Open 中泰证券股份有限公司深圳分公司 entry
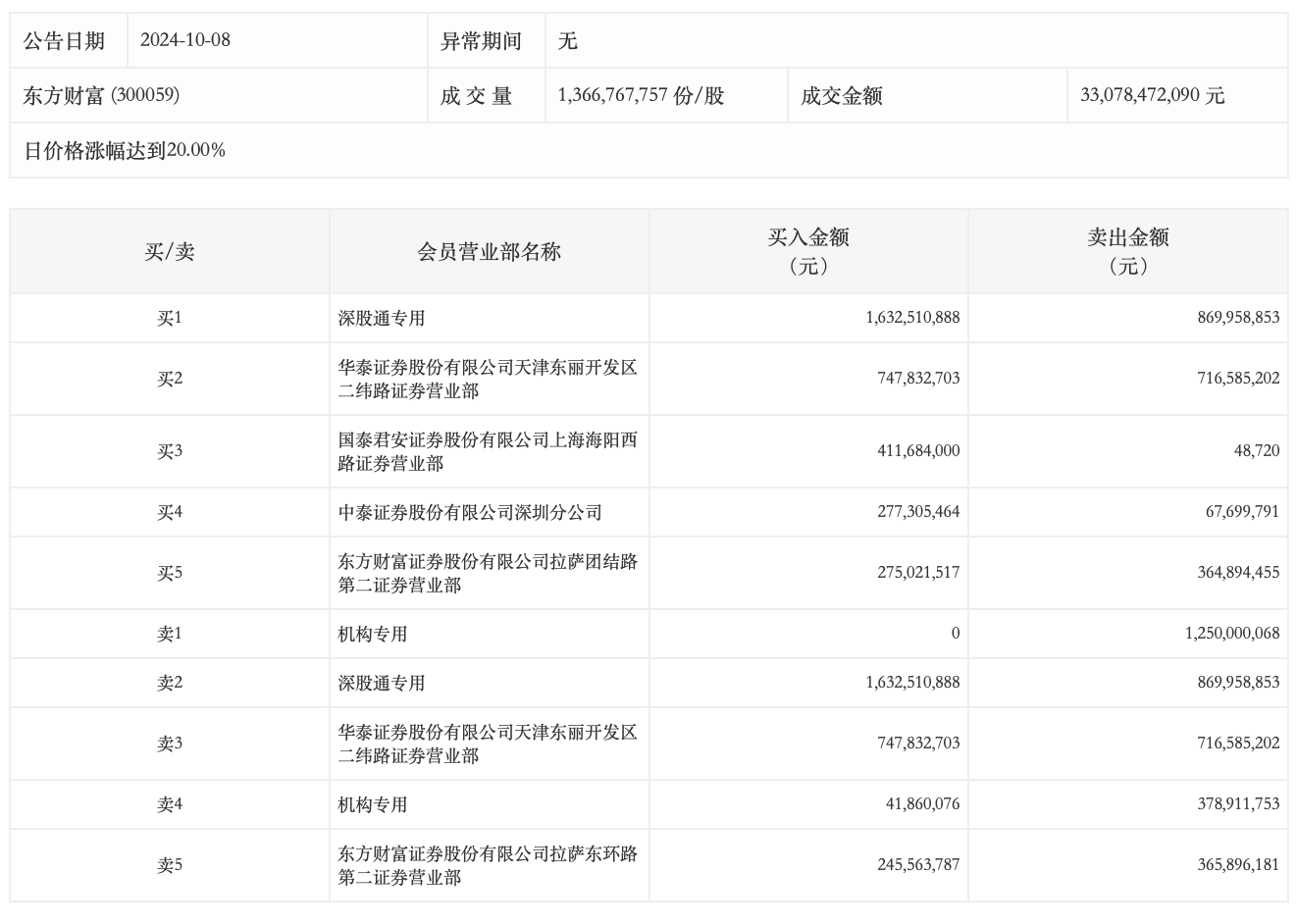The height and width of the screenshot is (924, 1297). coord(470,512)
